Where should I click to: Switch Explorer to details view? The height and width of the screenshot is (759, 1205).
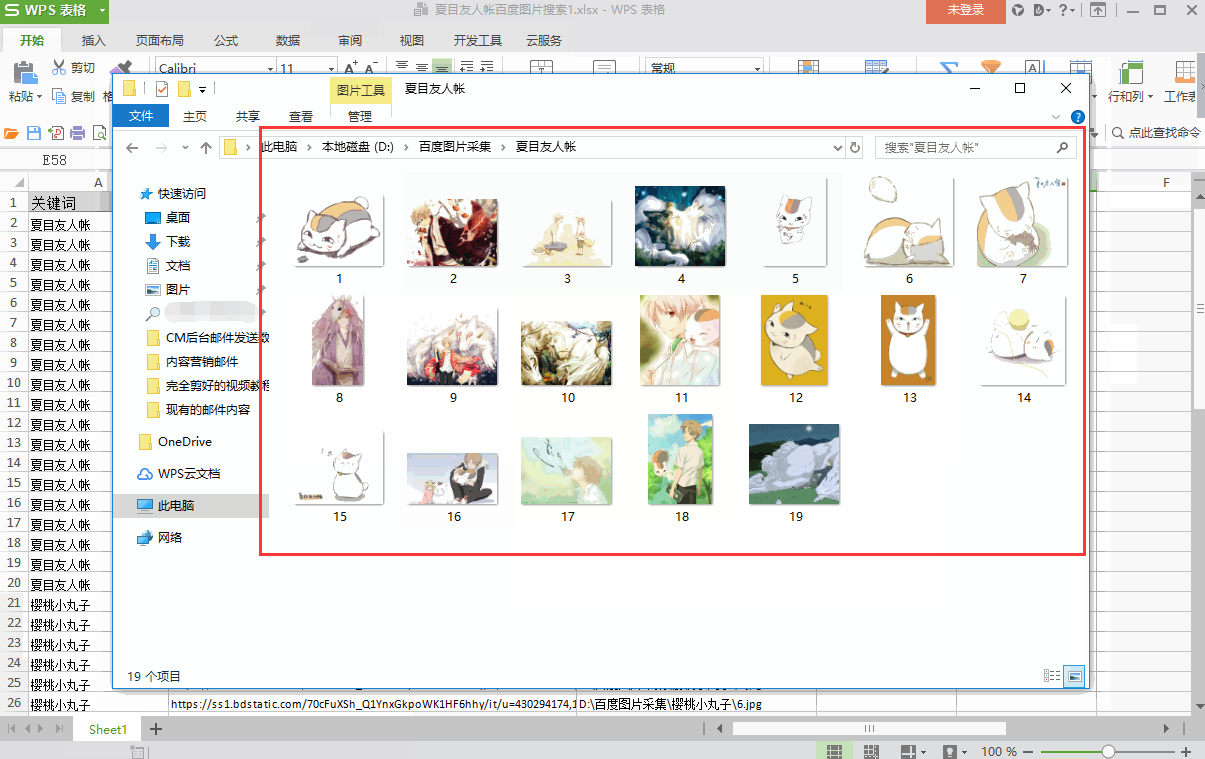tap(1051, 676)
